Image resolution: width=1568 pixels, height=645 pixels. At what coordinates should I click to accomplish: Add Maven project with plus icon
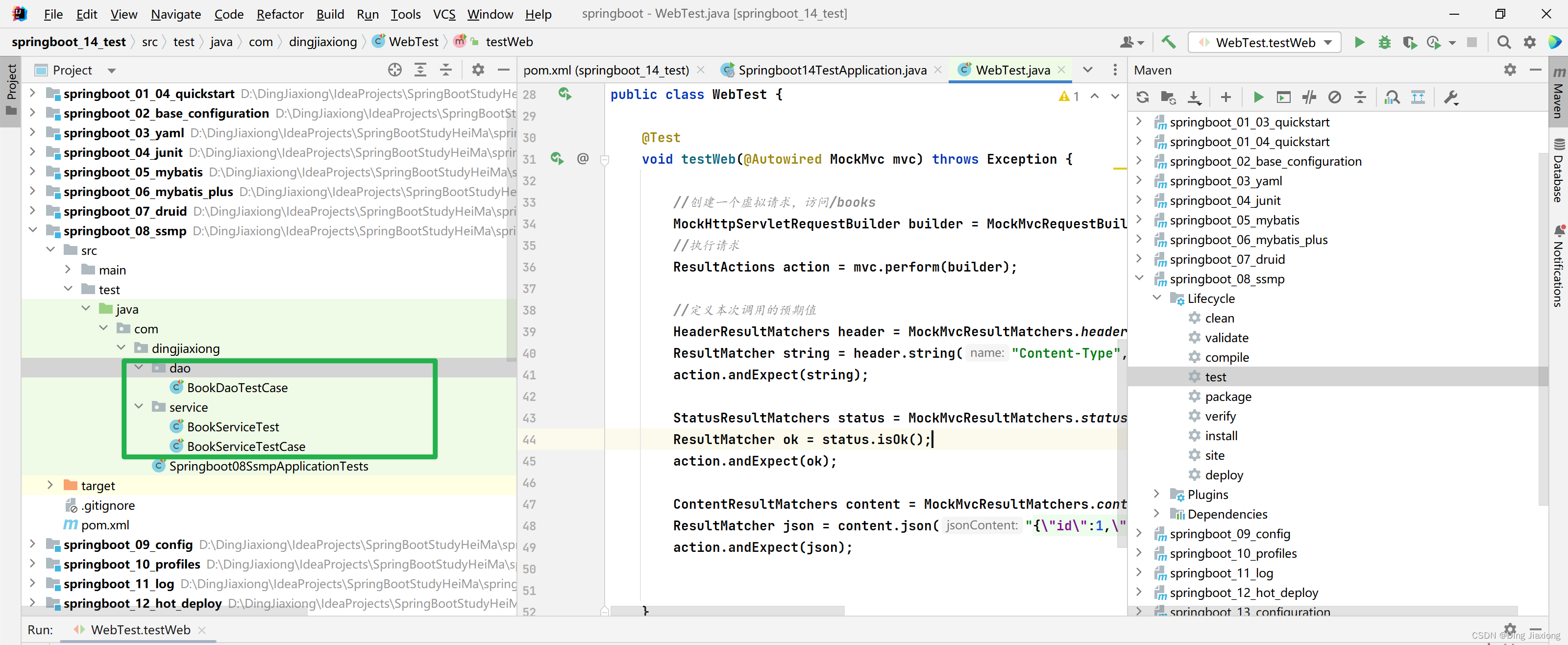pyautogui.click(x=1225, y=97)
